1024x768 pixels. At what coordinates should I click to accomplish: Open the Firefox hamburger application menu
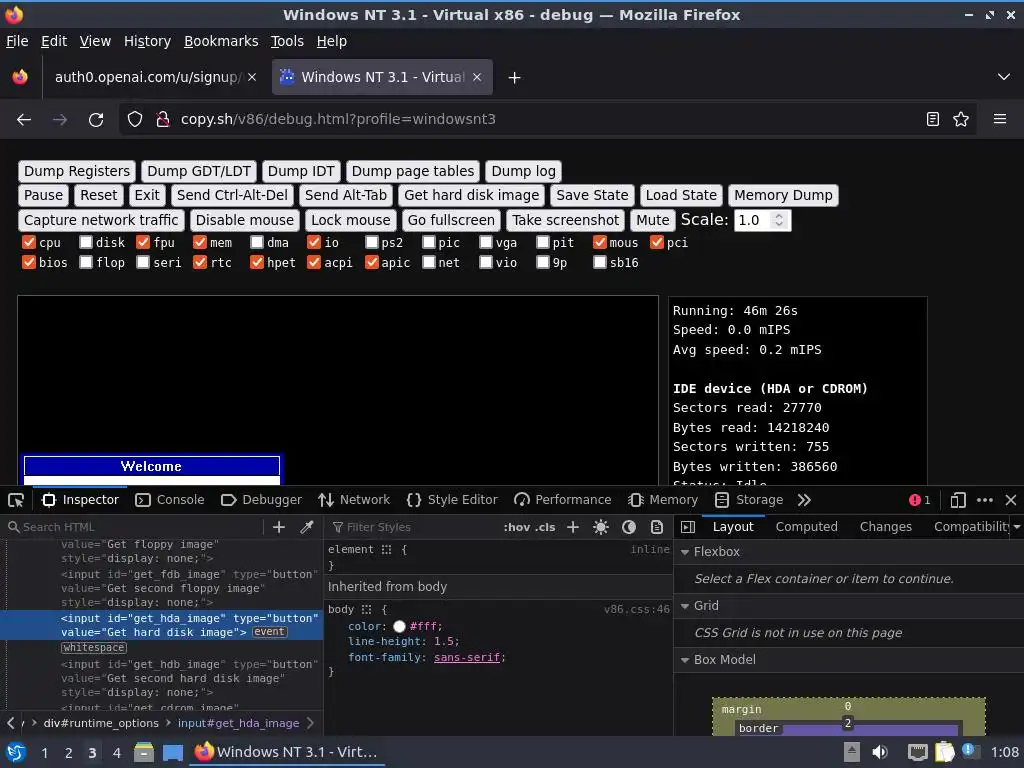[999, 120]
